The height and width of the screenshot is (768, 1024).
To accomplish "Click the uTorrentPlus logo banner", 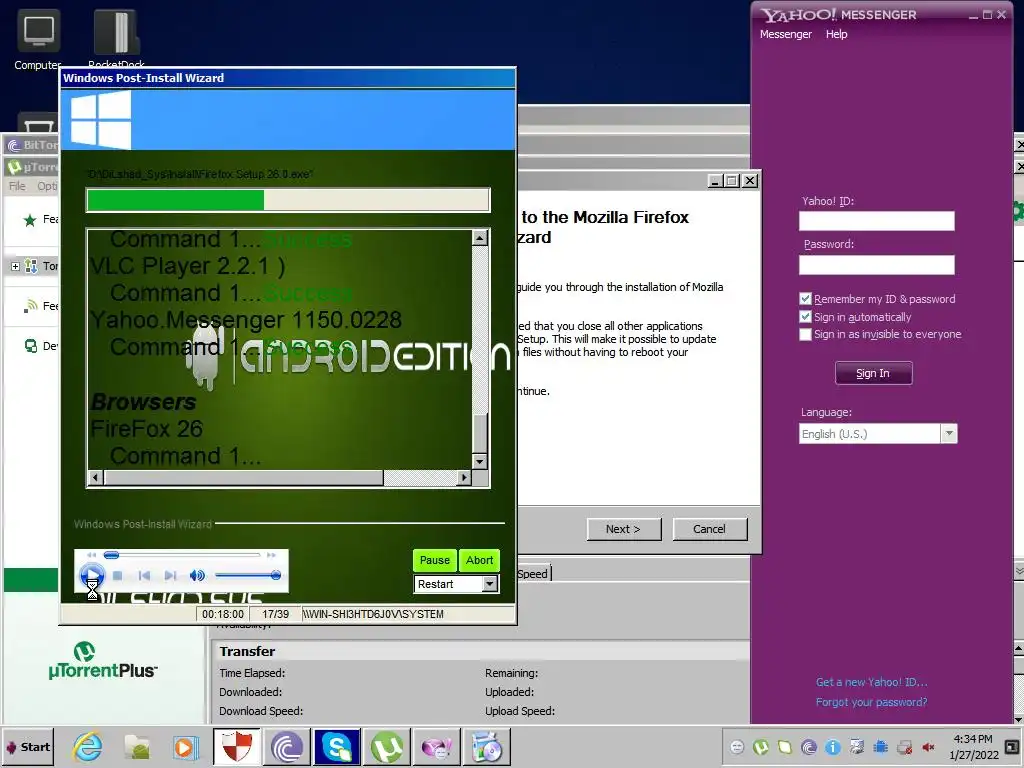I will pos(103,660).
